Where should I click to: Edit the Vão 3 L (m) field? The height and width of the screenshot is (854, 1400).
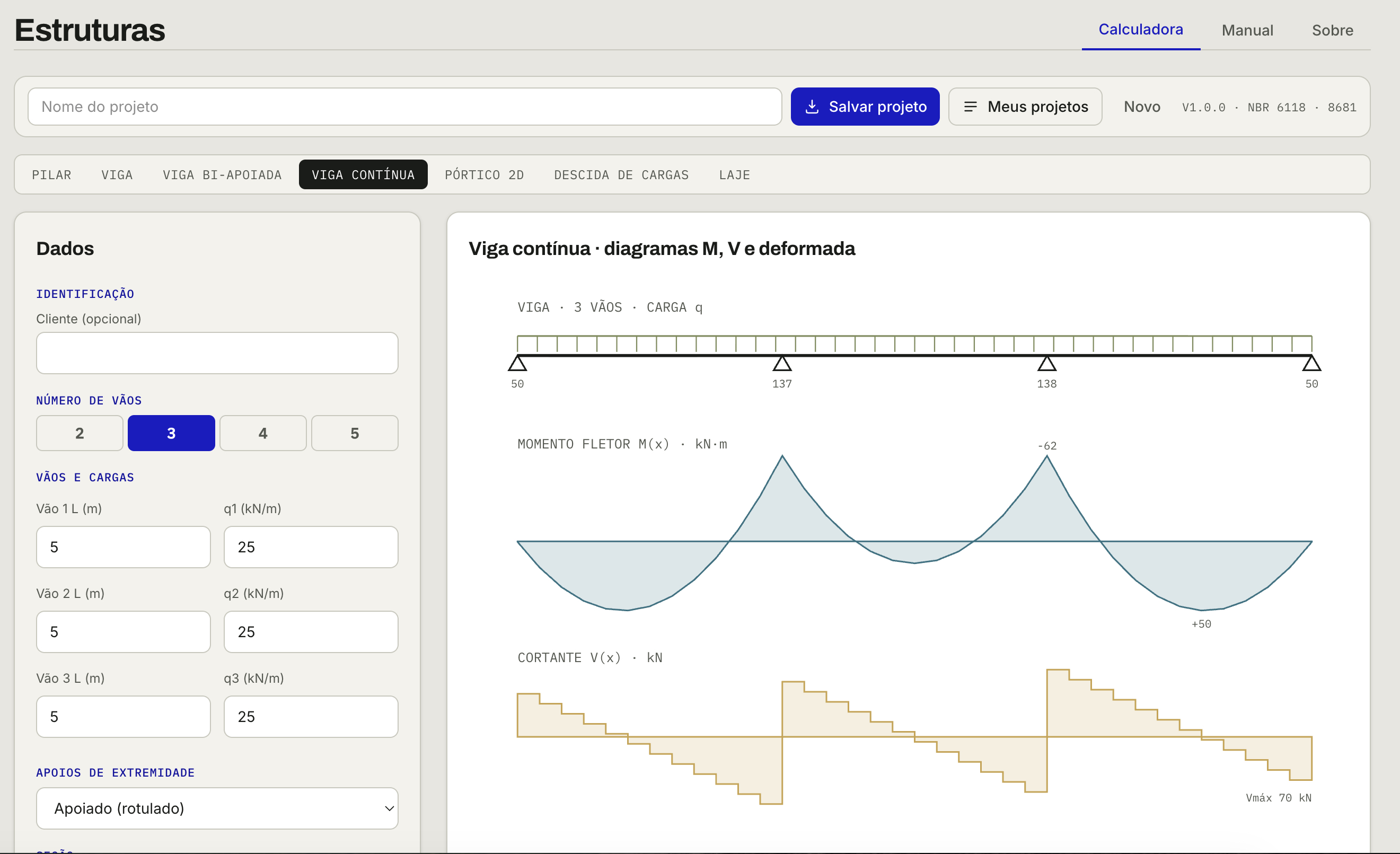[124, 717]
